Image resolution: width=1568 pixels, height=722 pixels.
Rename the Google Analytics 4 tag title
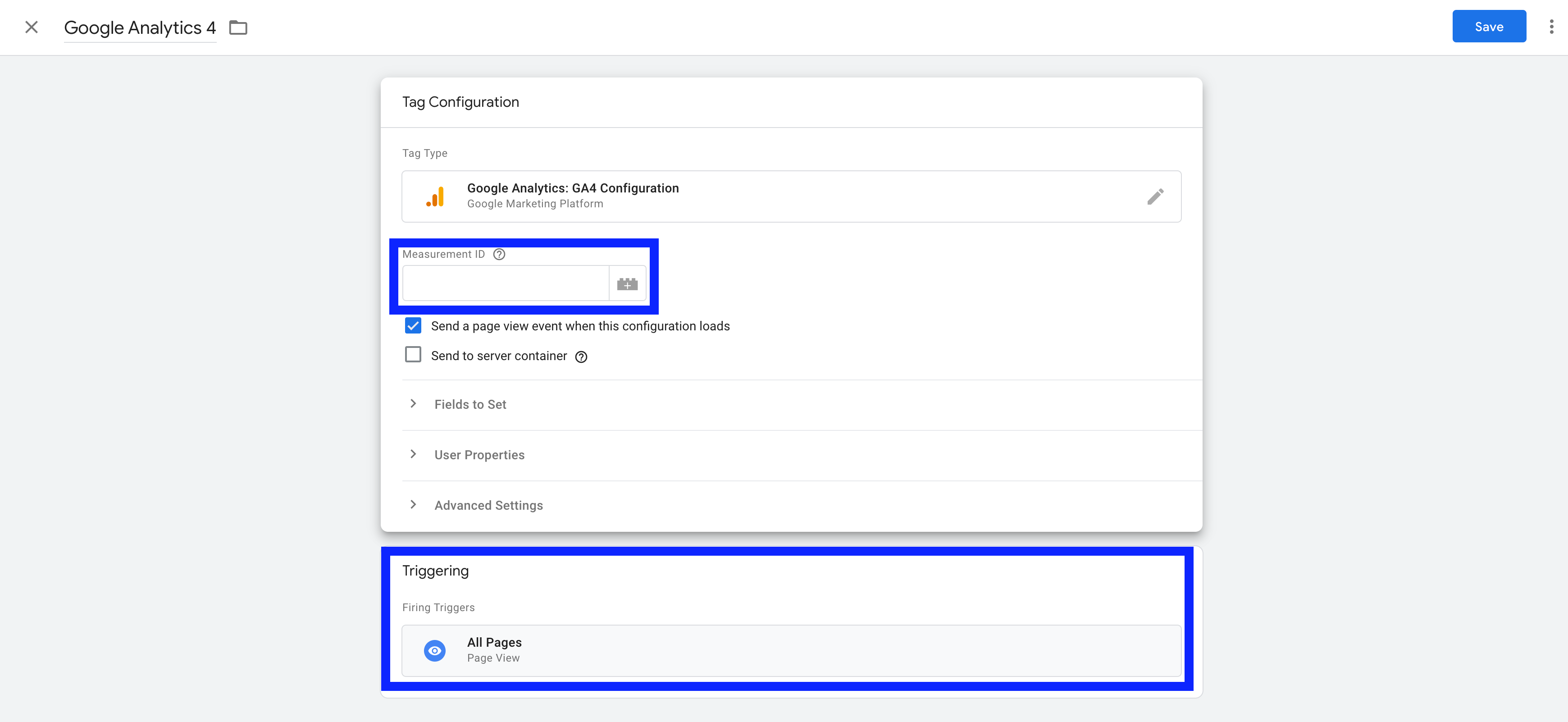click(x=140, y=28)
